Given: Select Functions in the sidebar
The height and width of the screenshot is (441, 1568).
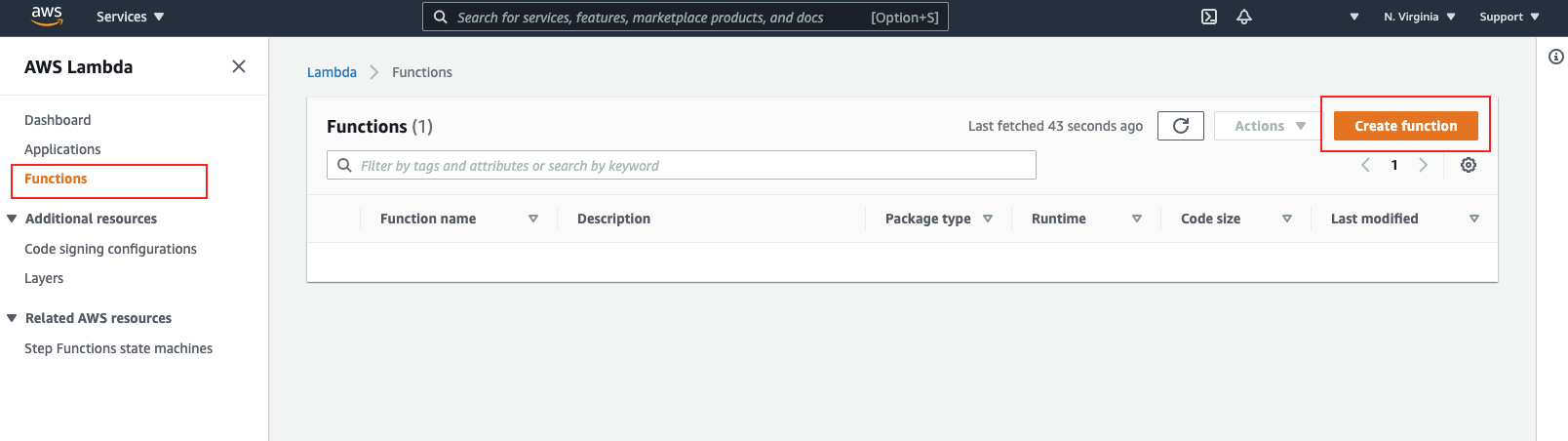Looking at the screenshot, I should (x=56, y=179).
